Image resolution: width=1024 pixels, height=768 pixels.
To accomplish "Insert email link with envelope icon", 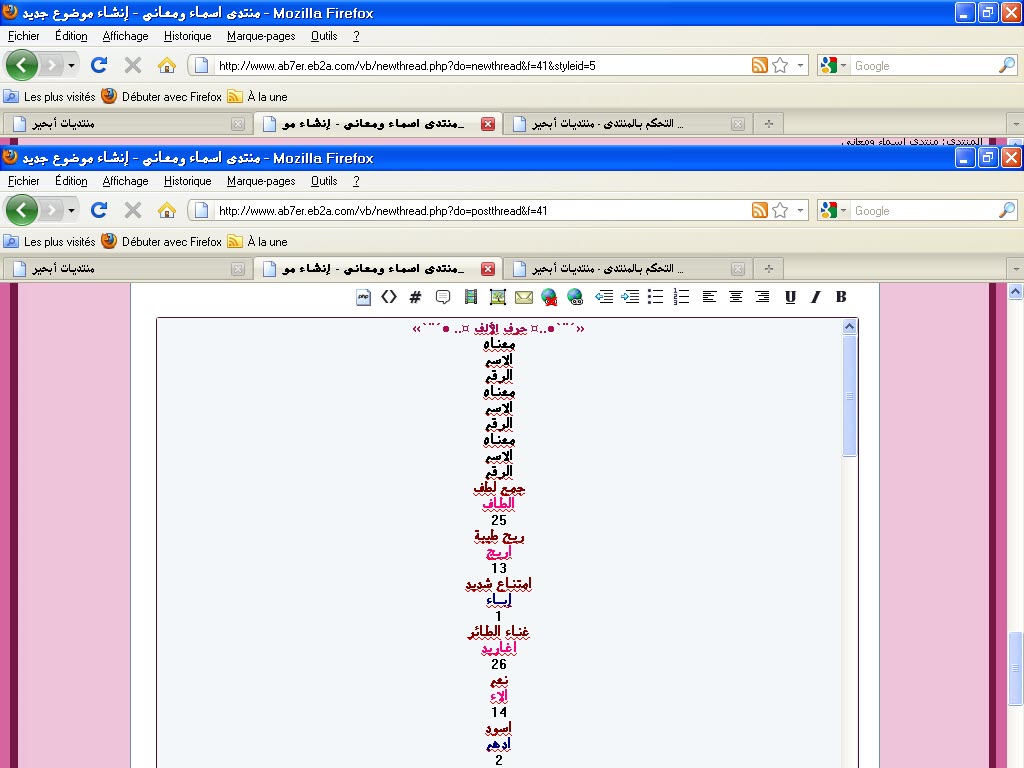I will point(523,297).
